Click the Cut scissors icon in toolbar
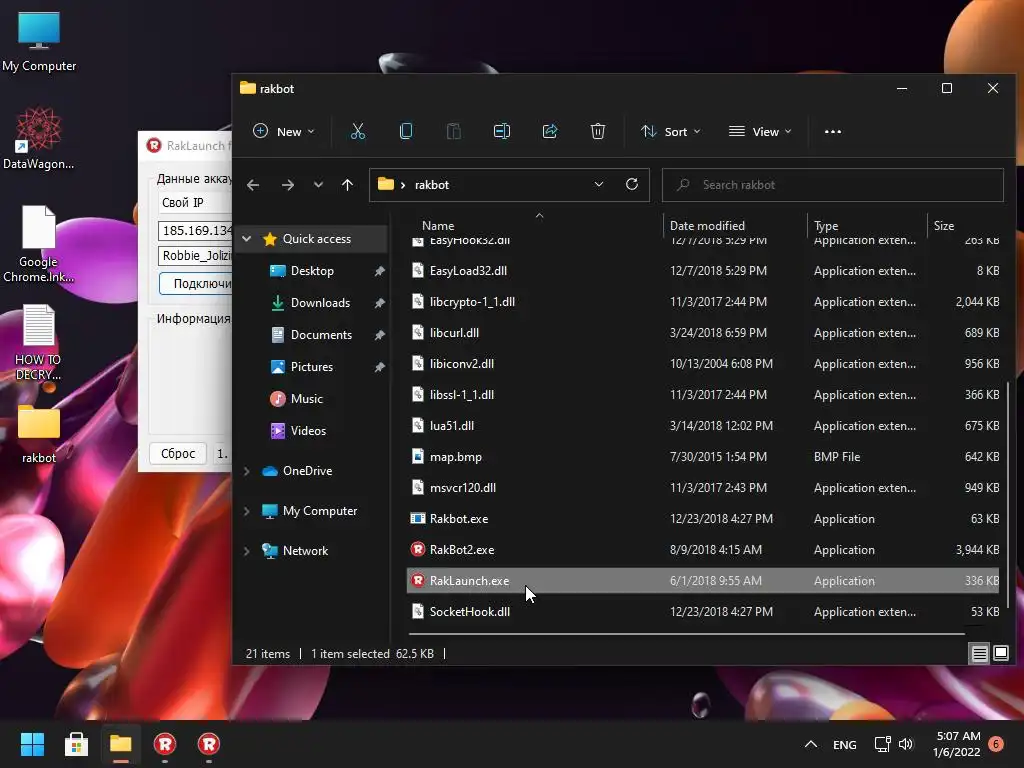Screen dimensions: 1024x768 click(358, 131)
